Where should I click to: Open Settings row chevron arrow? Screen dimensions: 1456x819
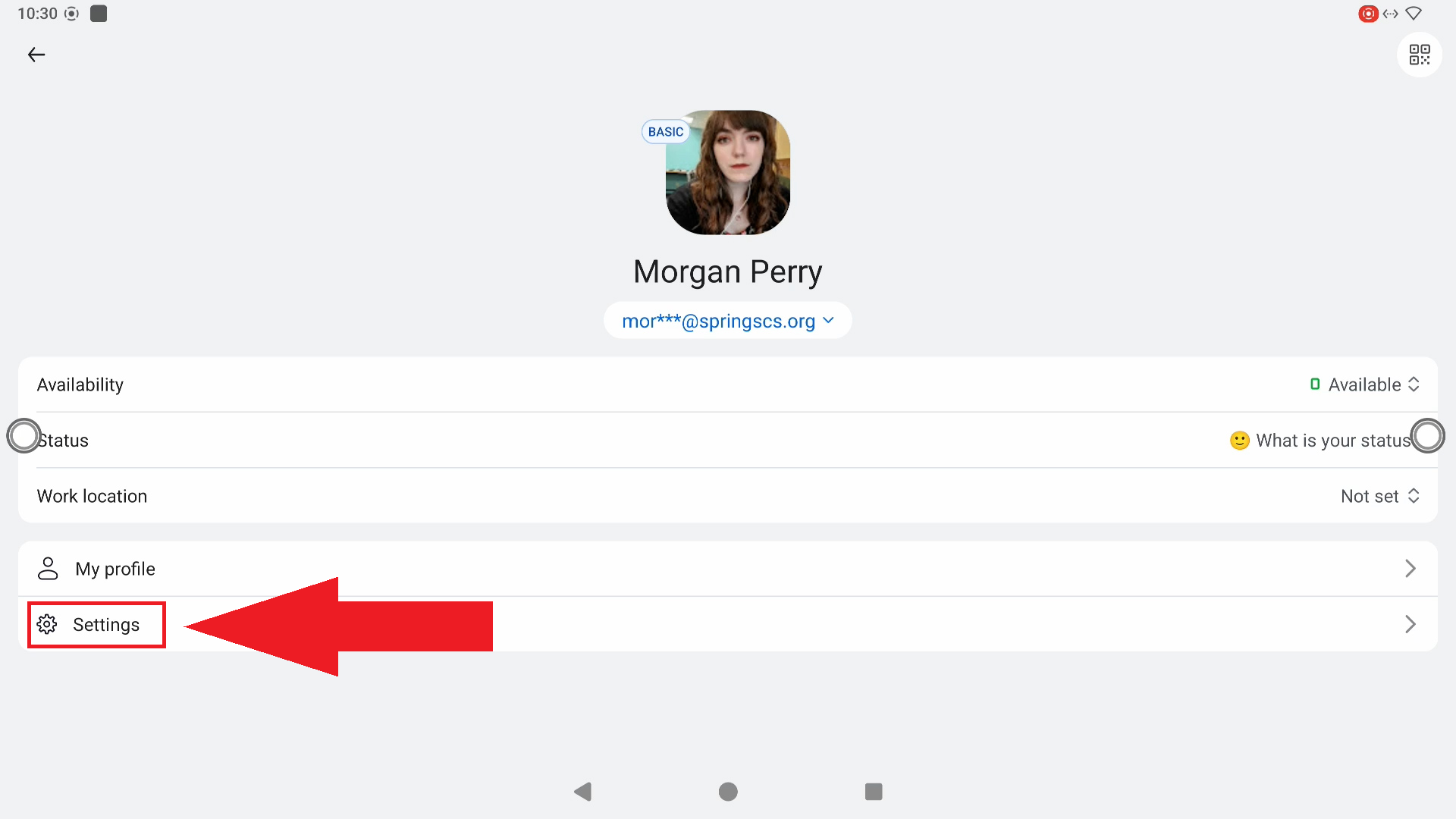point(1410,624)
